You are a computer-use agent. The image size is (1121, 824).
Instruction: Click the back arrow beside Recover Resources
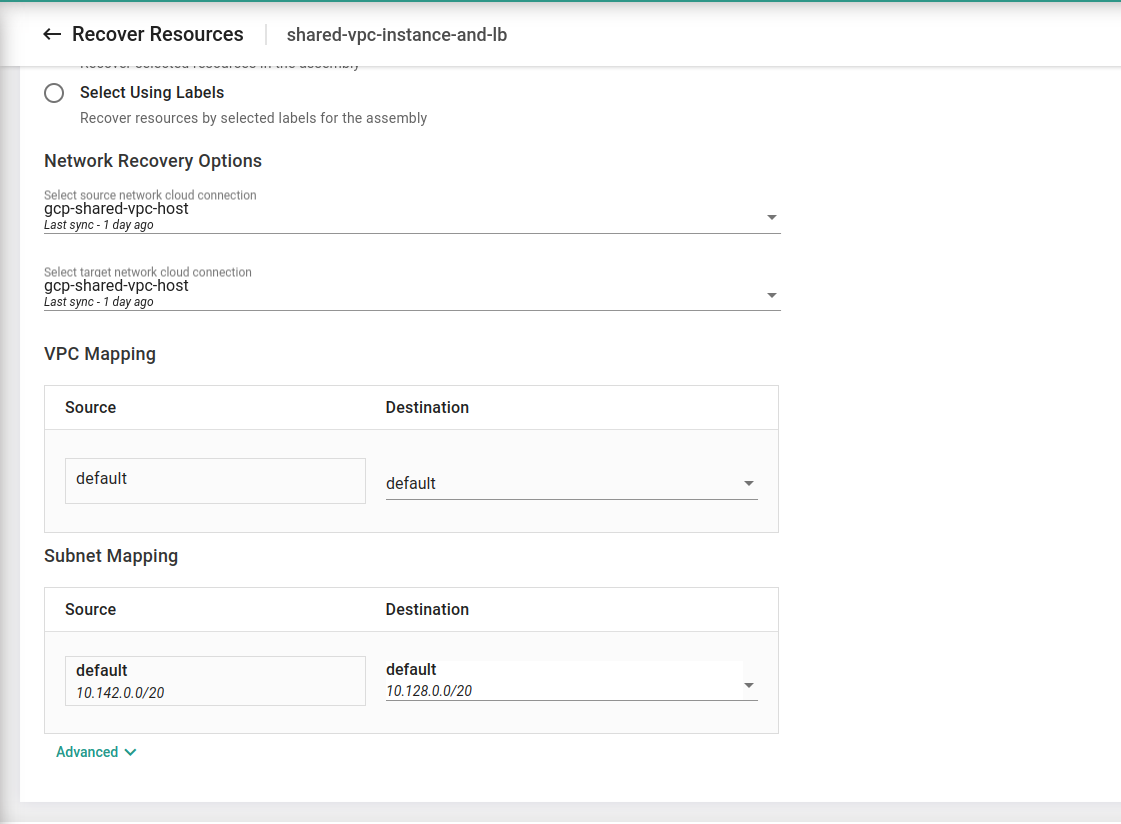click(52, 35)
